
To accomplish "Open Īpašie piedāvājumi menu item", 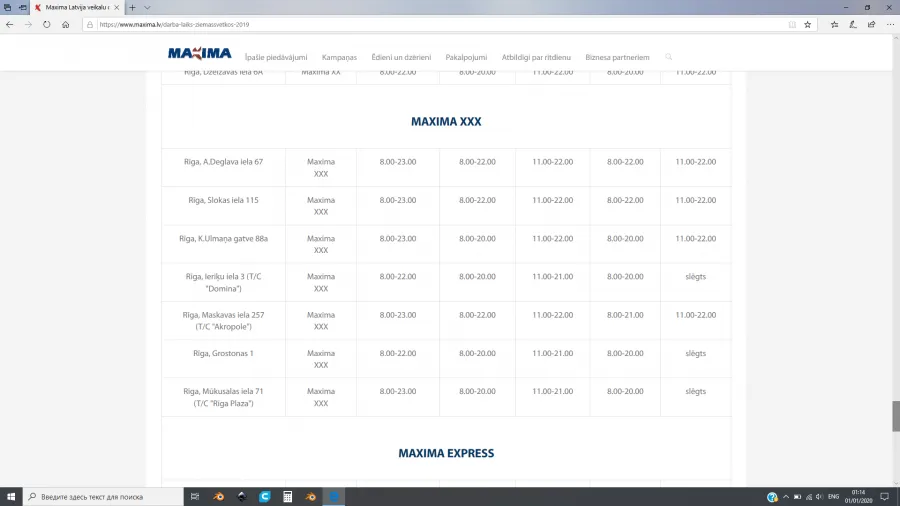I will click(x=276, y=57).
